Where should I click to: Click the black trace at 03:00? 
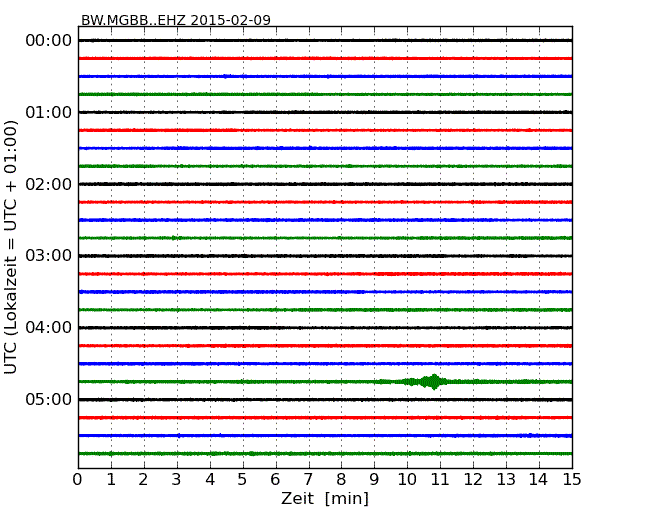click(x=325, y=256)
